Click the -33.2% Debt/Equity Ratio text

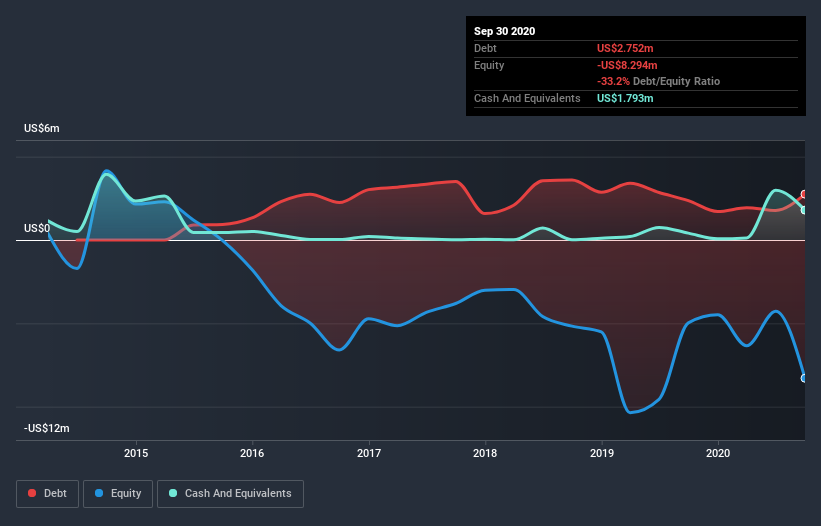click(x=659, y=82)
